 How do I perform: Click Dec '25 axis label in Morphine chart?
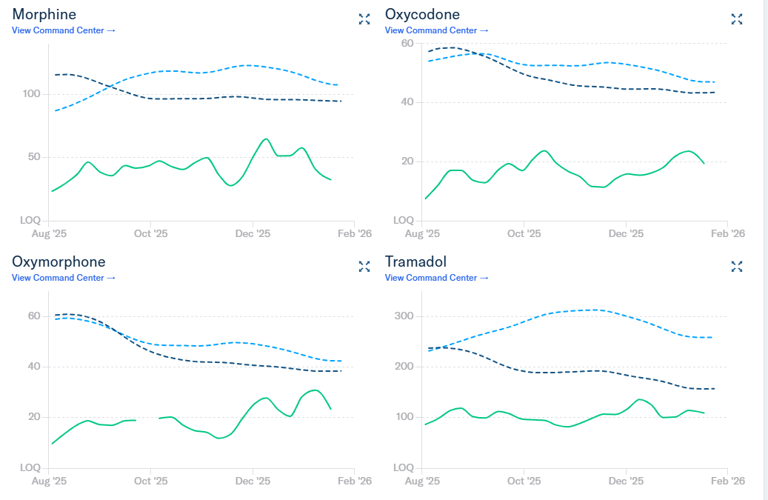pos(253,234)
